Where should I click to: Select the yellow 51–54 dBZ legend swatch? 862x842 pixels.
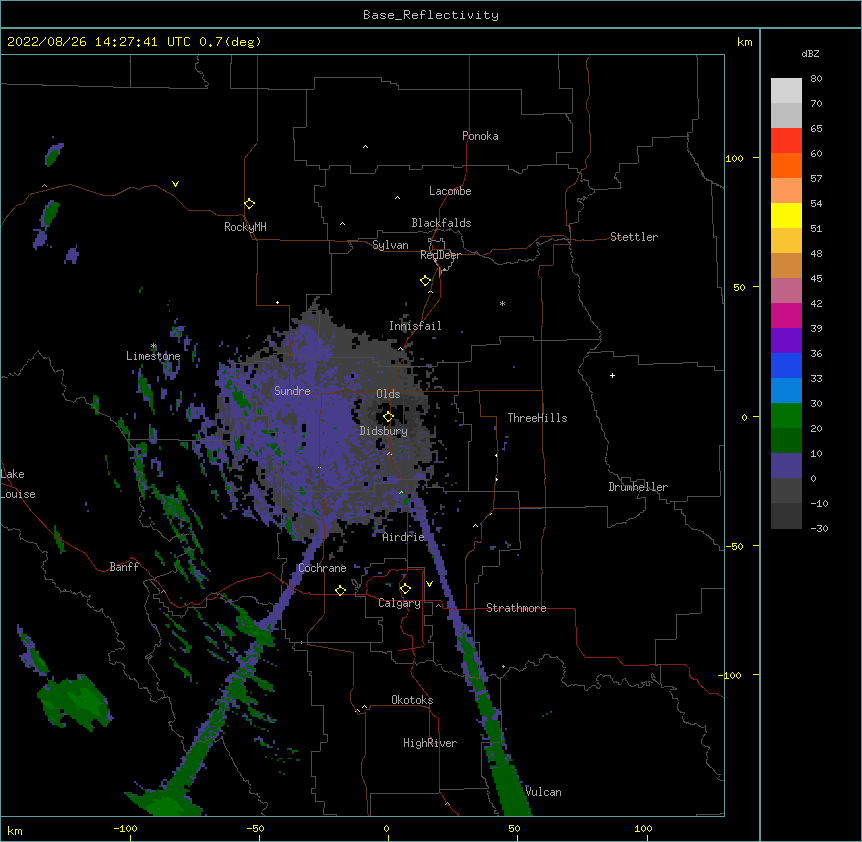[786, 215]
